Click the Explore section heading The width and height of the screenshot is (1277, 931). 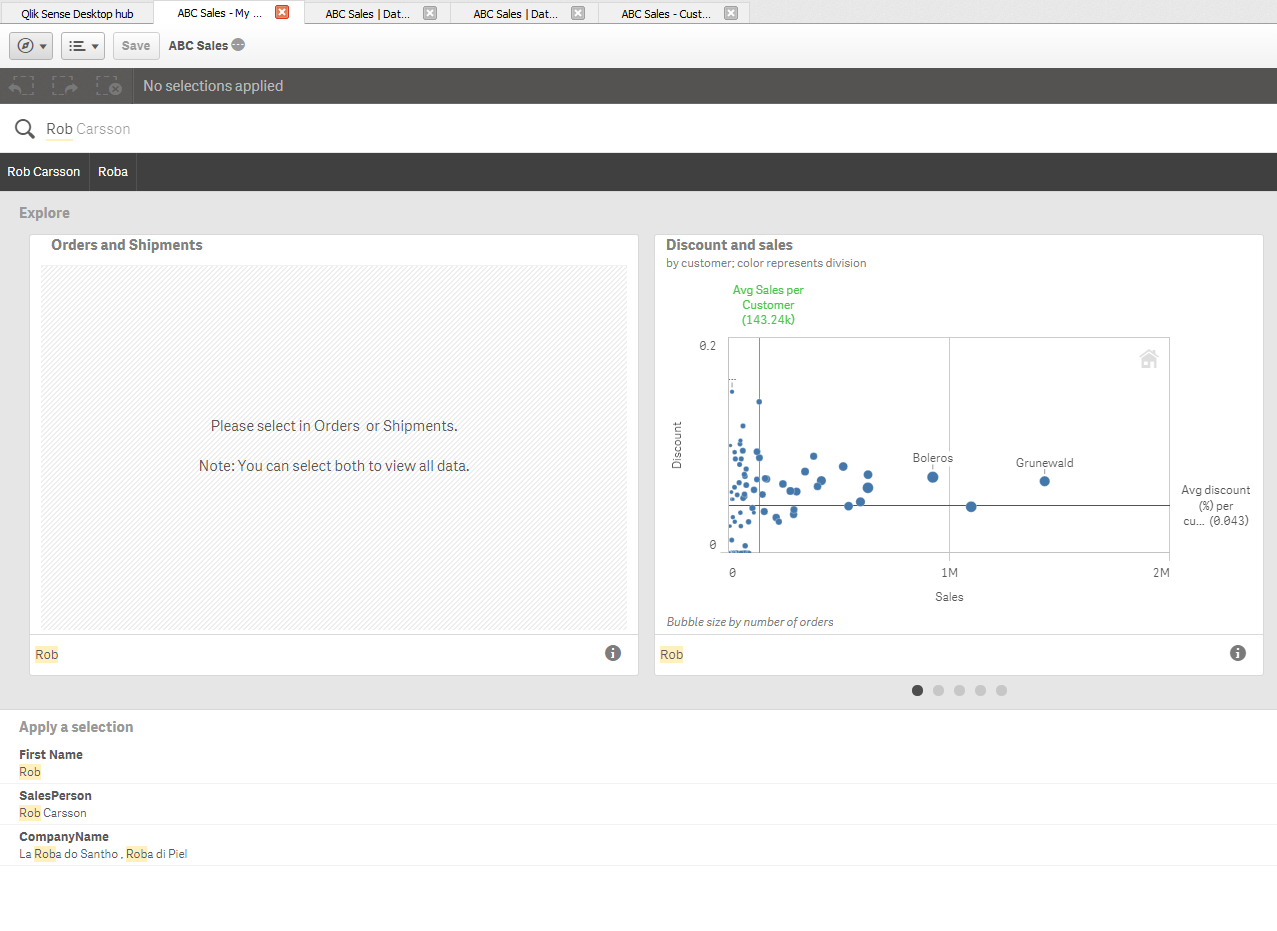(44, 213)
